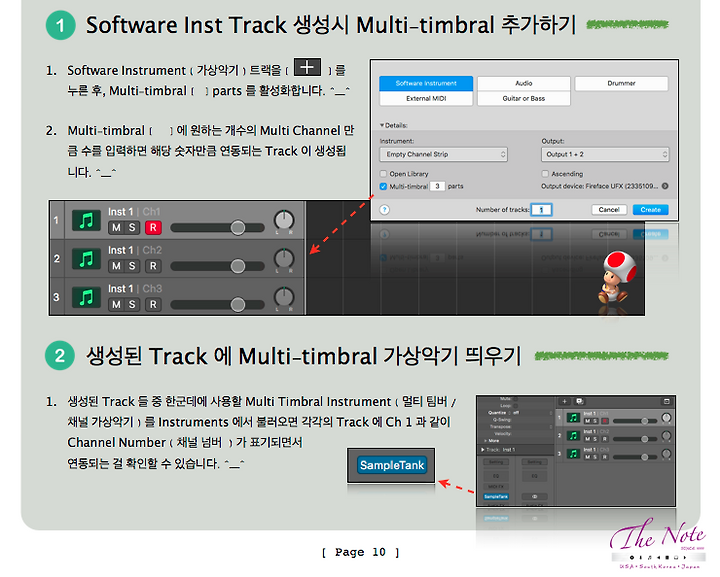Click track 1 instrument icon in small screenshot
Viewport: 720px width, 577px height.
573,418
